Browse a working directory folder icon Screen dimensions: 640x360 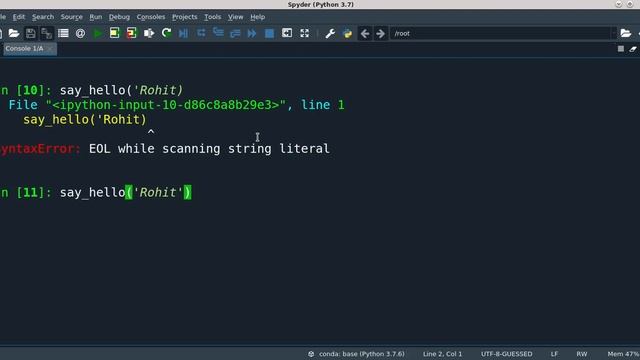tap(626, 33)
